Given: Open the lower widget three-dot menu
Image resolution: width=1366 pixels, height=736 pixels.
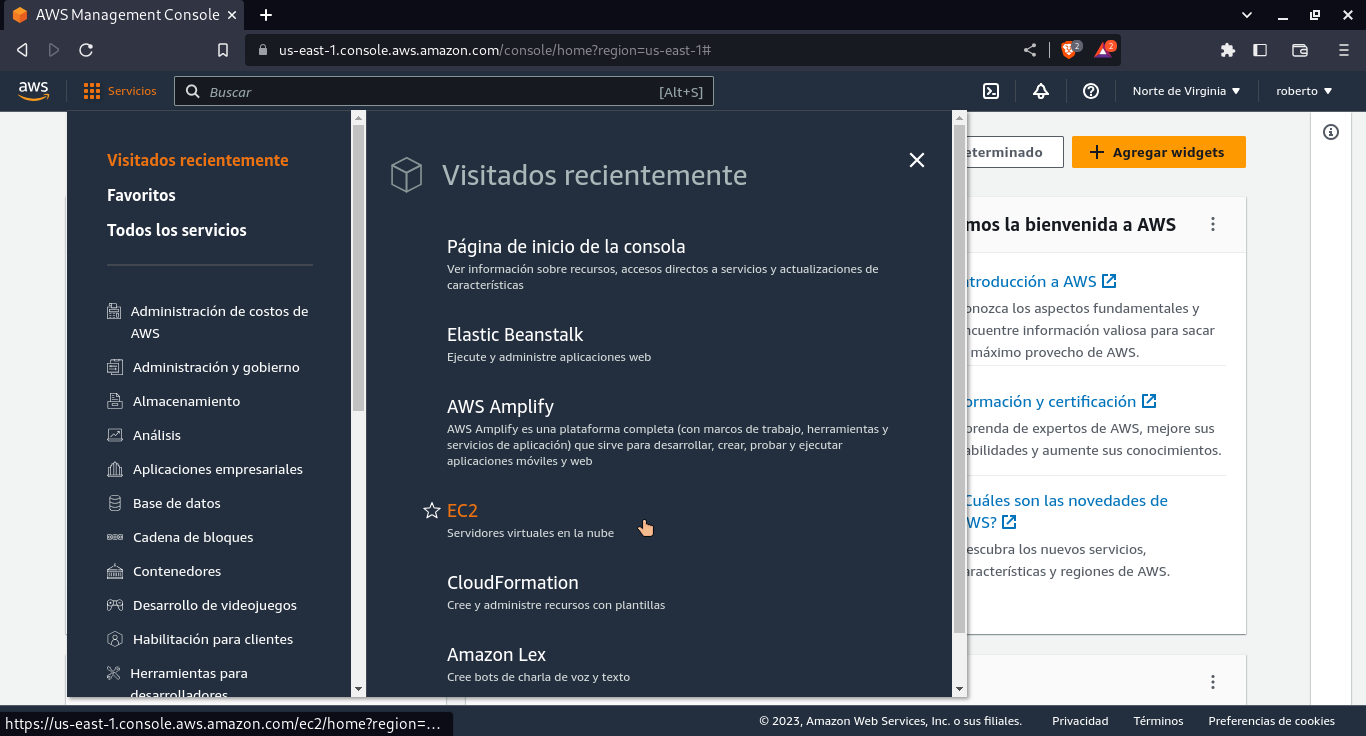Looking at the screenshot, I should (1213, 682).
